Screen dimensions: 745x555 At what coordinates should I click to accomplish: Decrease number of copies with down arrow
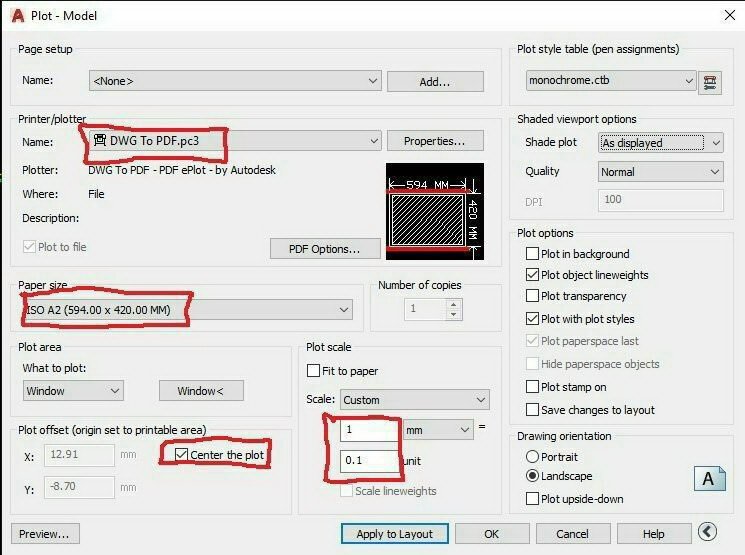click(454, 314)
